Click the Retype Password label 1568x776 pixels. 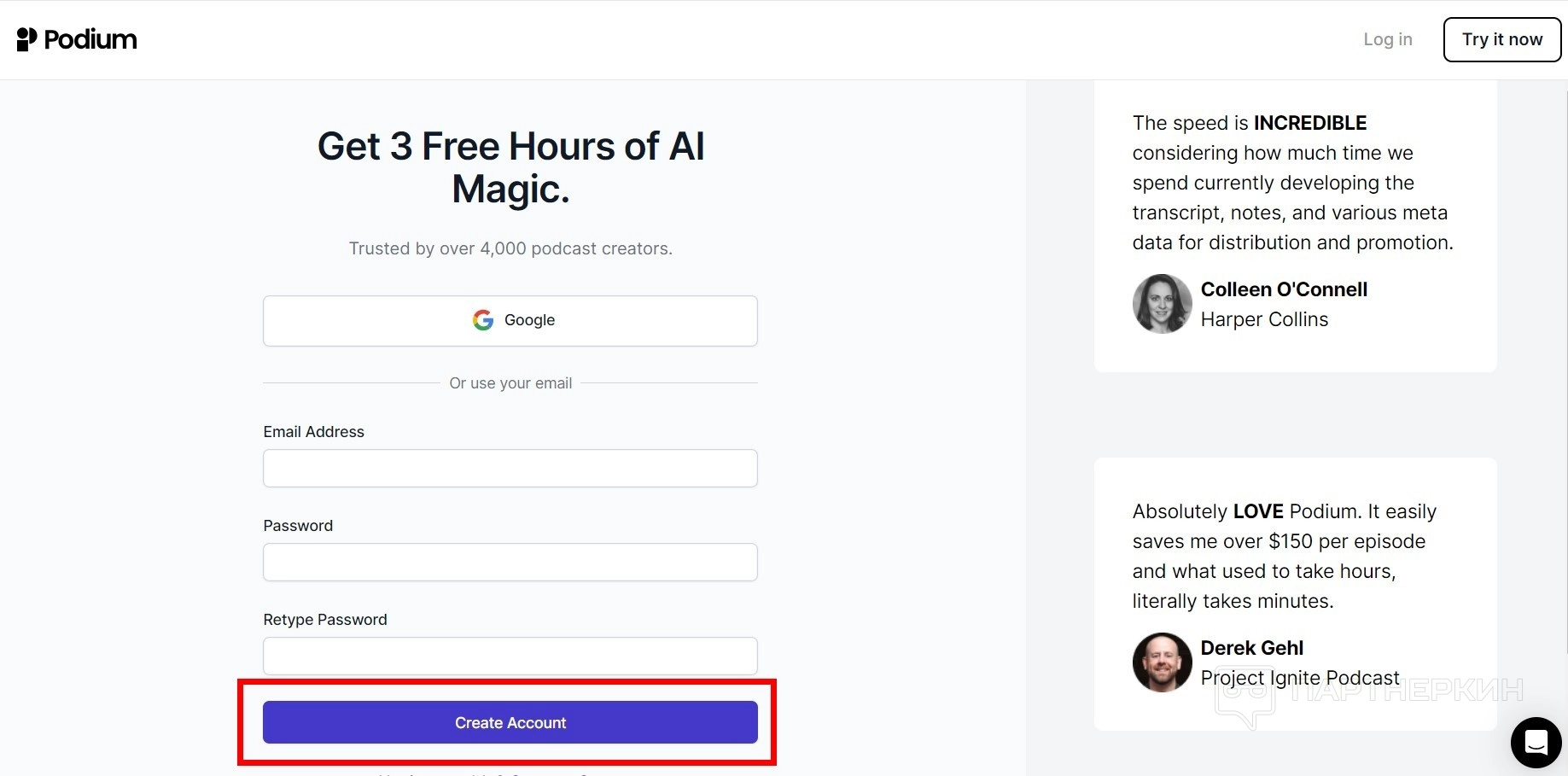tap(324, 620)
